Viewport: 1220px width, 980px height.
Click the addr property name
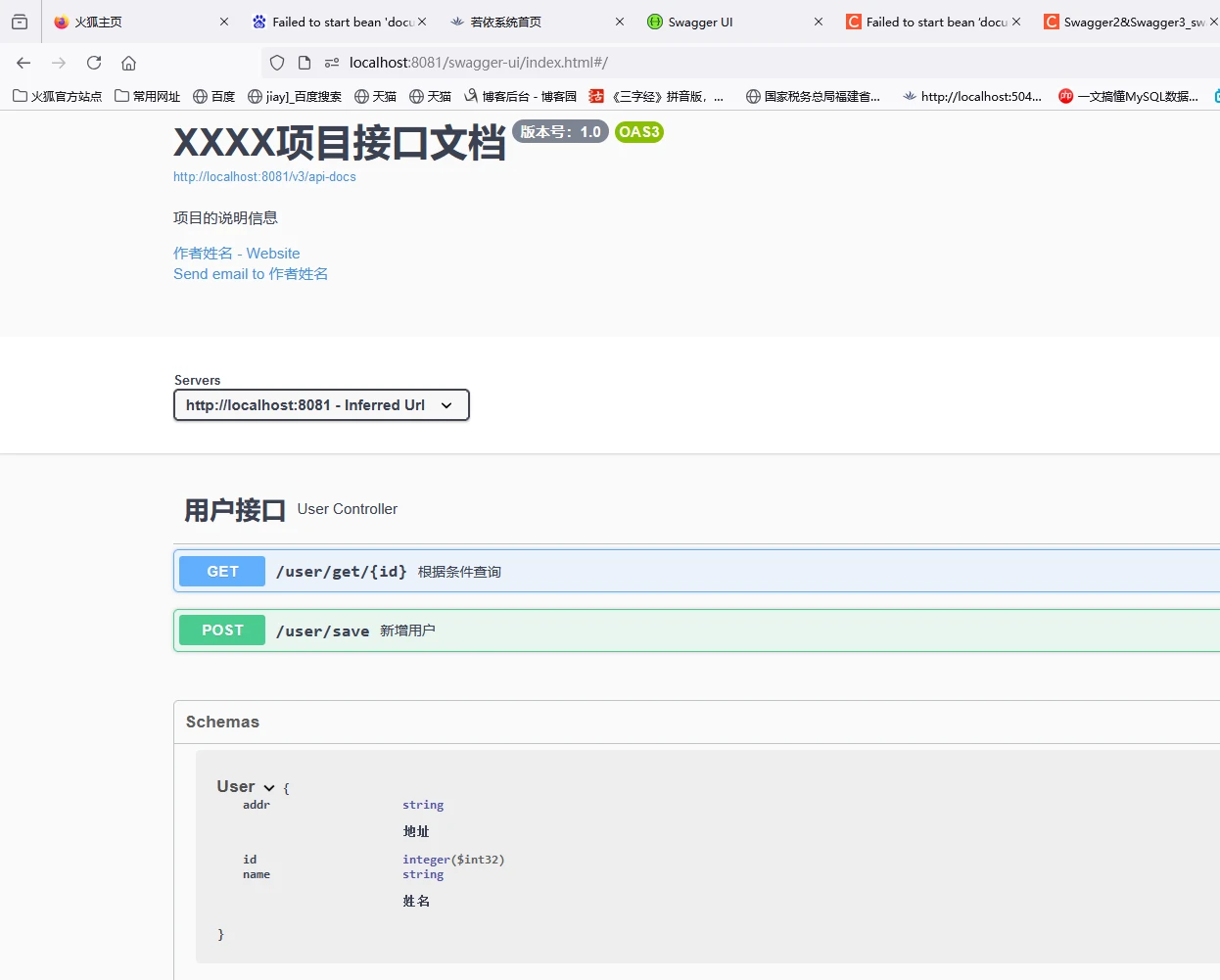257,805
